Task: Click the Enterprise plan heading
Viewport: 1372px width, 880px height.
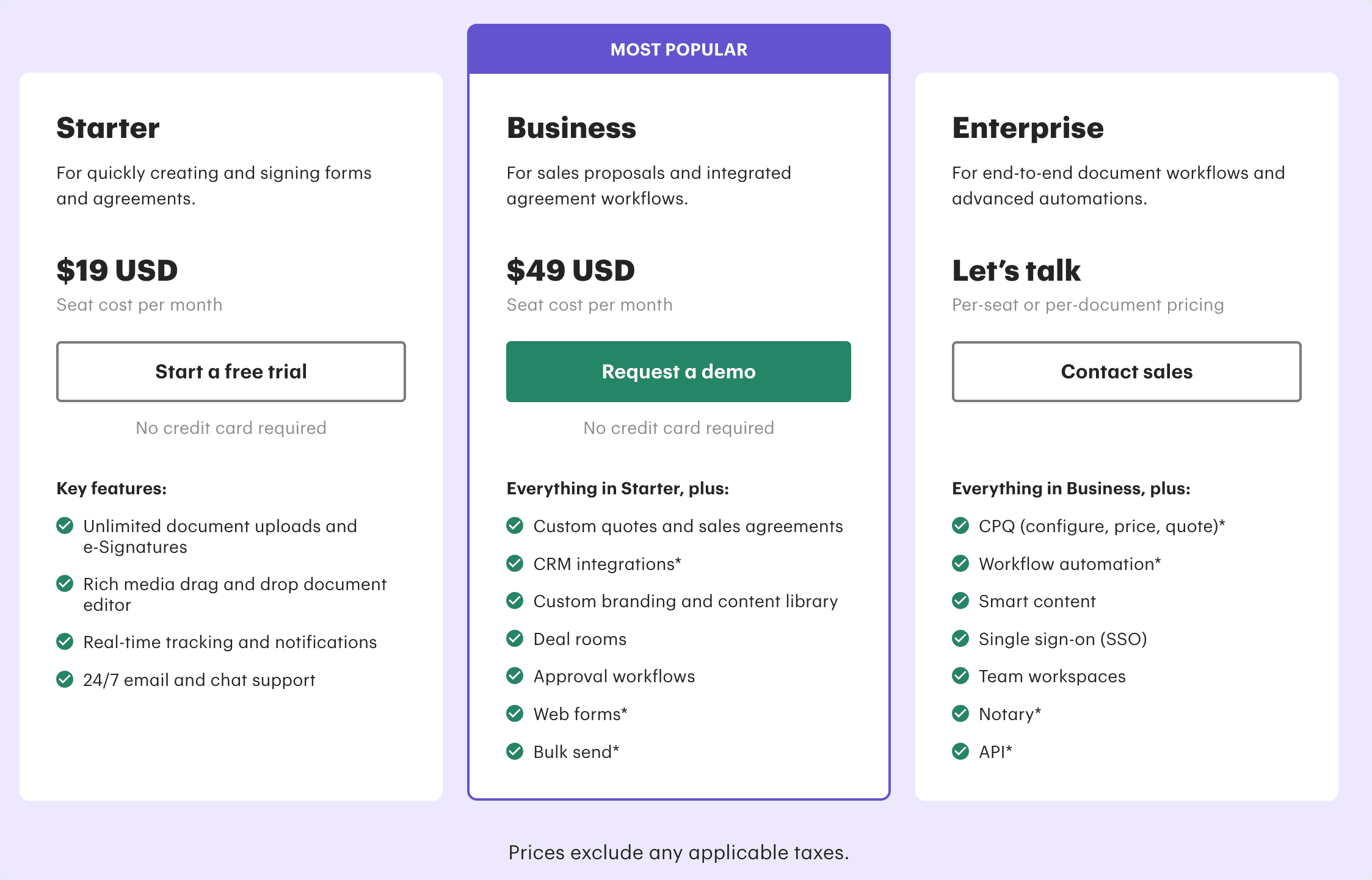Action: [x=1028, y=129]
